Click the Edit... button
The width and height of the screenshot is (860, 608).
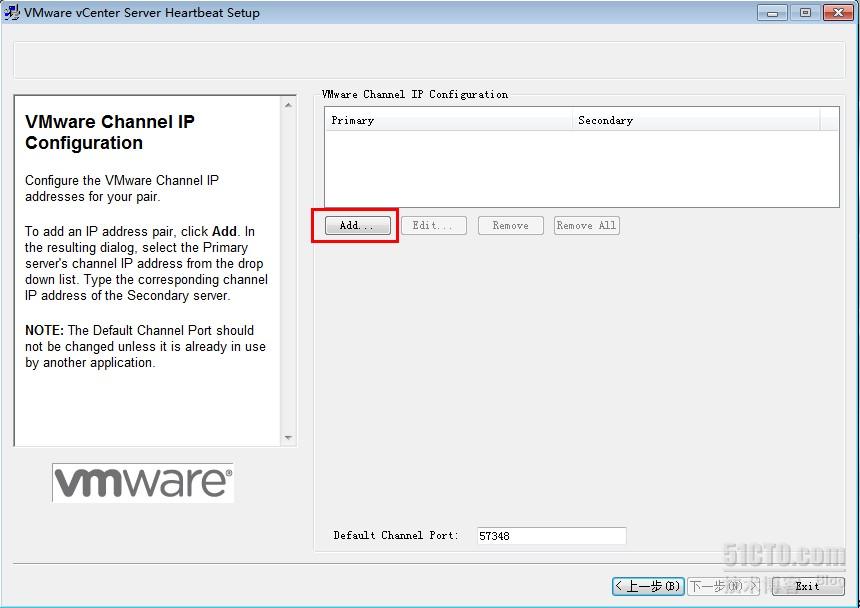tap(433, 225)
